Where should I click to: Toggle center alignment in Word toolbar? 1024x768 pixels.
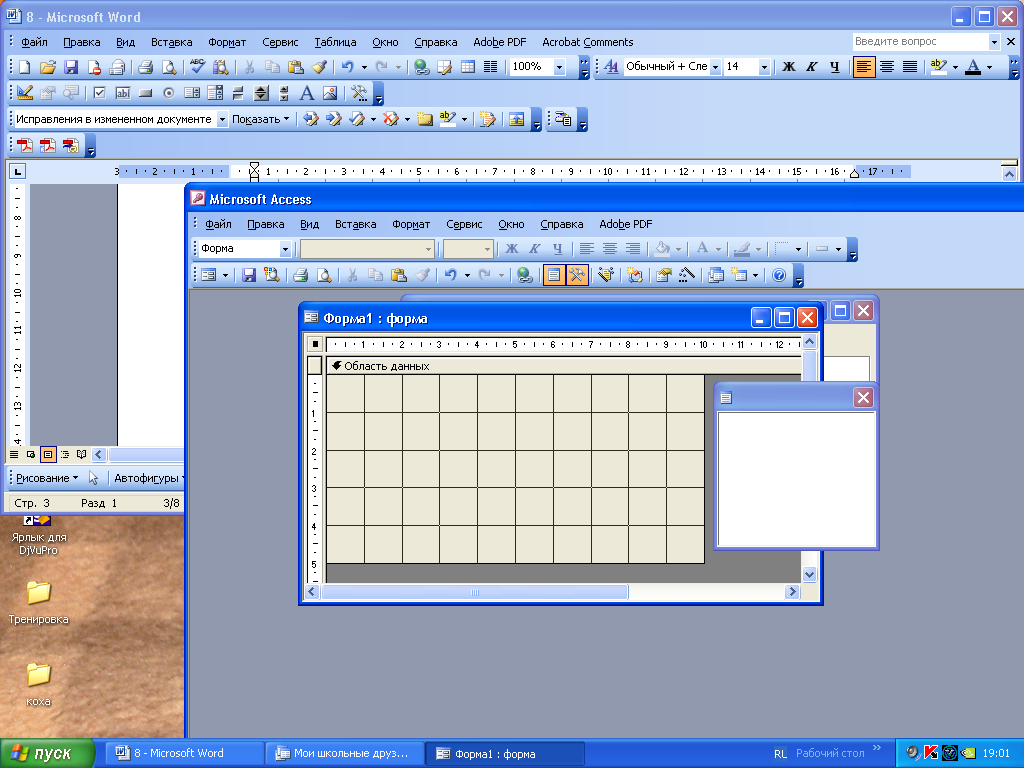point(886,67)
